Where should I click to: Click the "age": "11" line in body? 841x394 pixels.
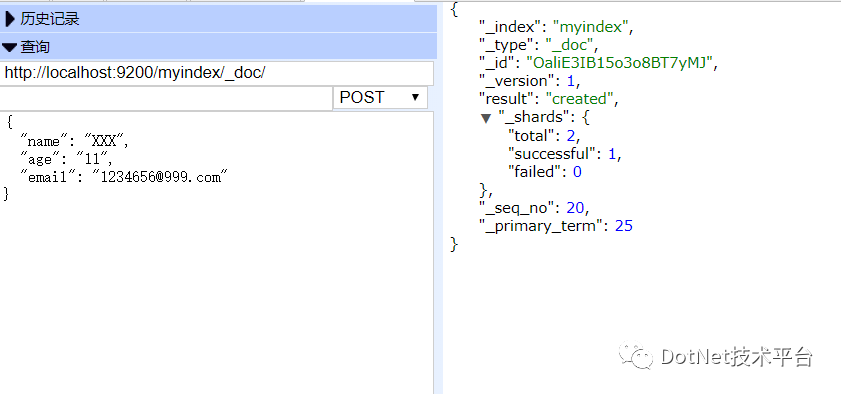pyautogui.click(x=66, y=159)
